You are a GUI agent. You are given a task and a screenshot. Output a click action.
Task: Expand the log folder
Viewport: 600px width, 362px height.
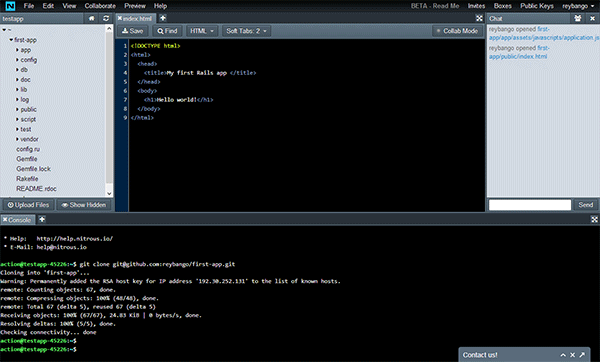point(17,99)
